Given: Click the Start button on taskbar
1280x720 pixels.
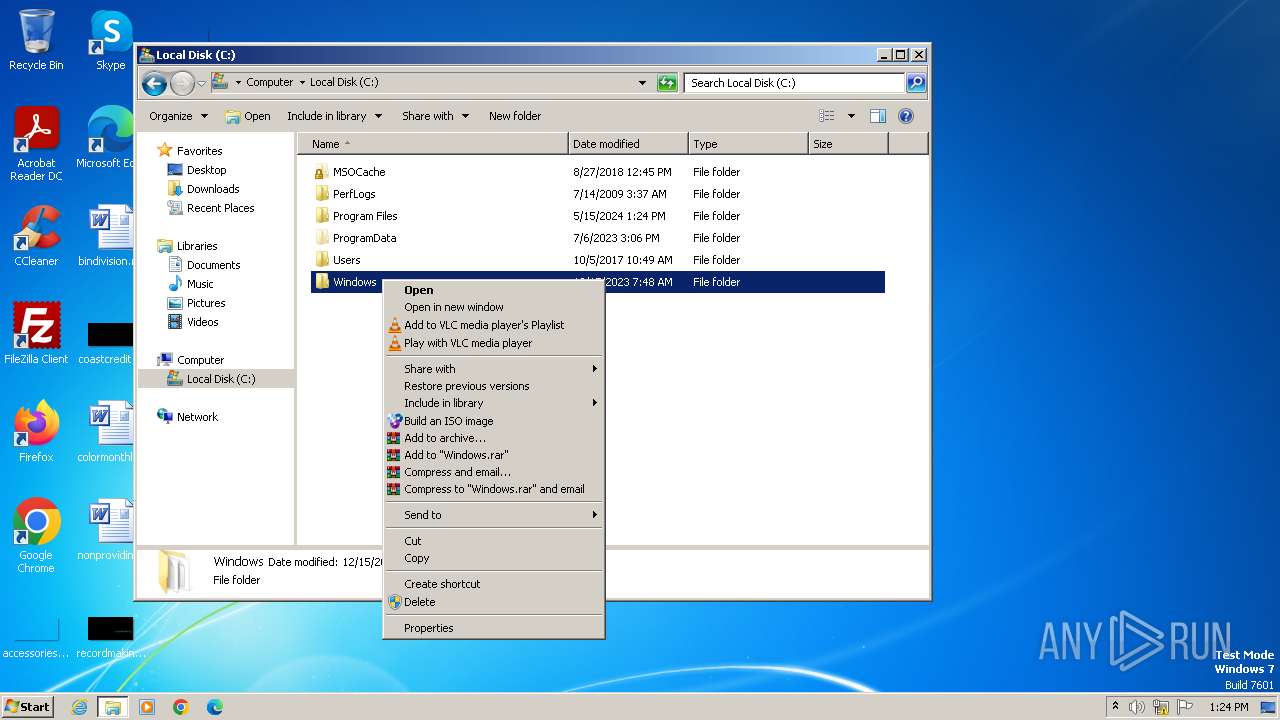Looking at the screenshot, I should pos(28,706).
